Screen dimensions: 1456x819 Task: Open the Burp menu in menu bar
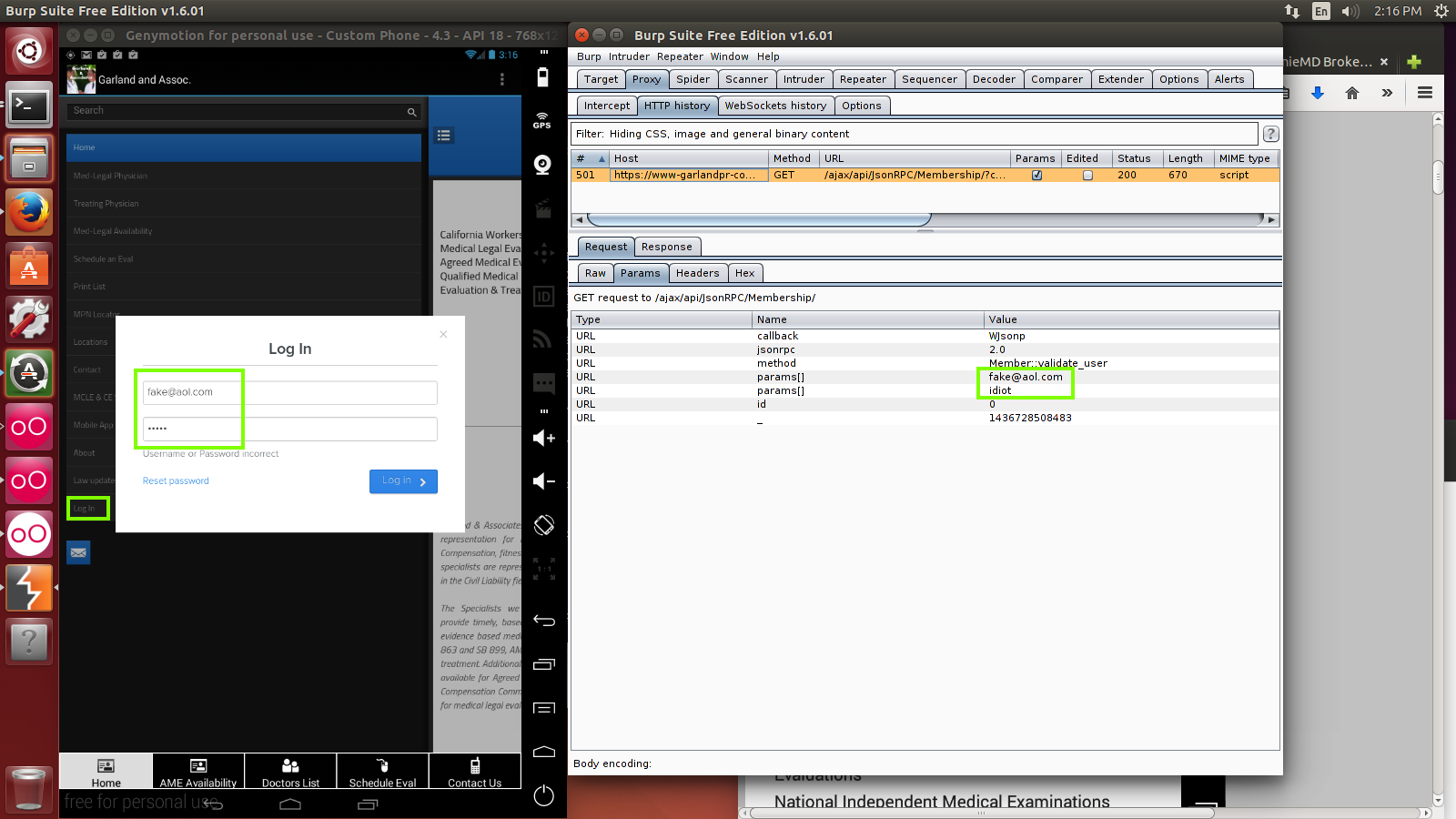click(589, 56)
